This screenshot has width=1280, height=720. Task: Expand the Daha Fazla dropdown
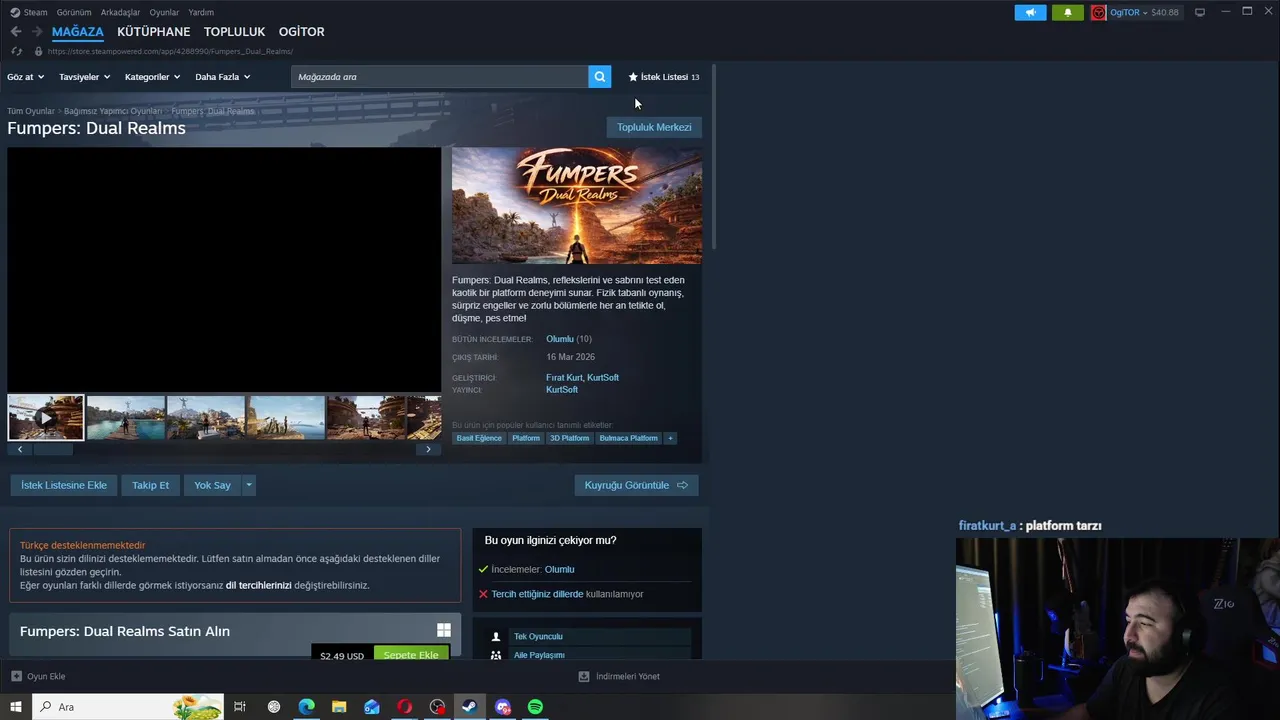click(x=222, y=77)
